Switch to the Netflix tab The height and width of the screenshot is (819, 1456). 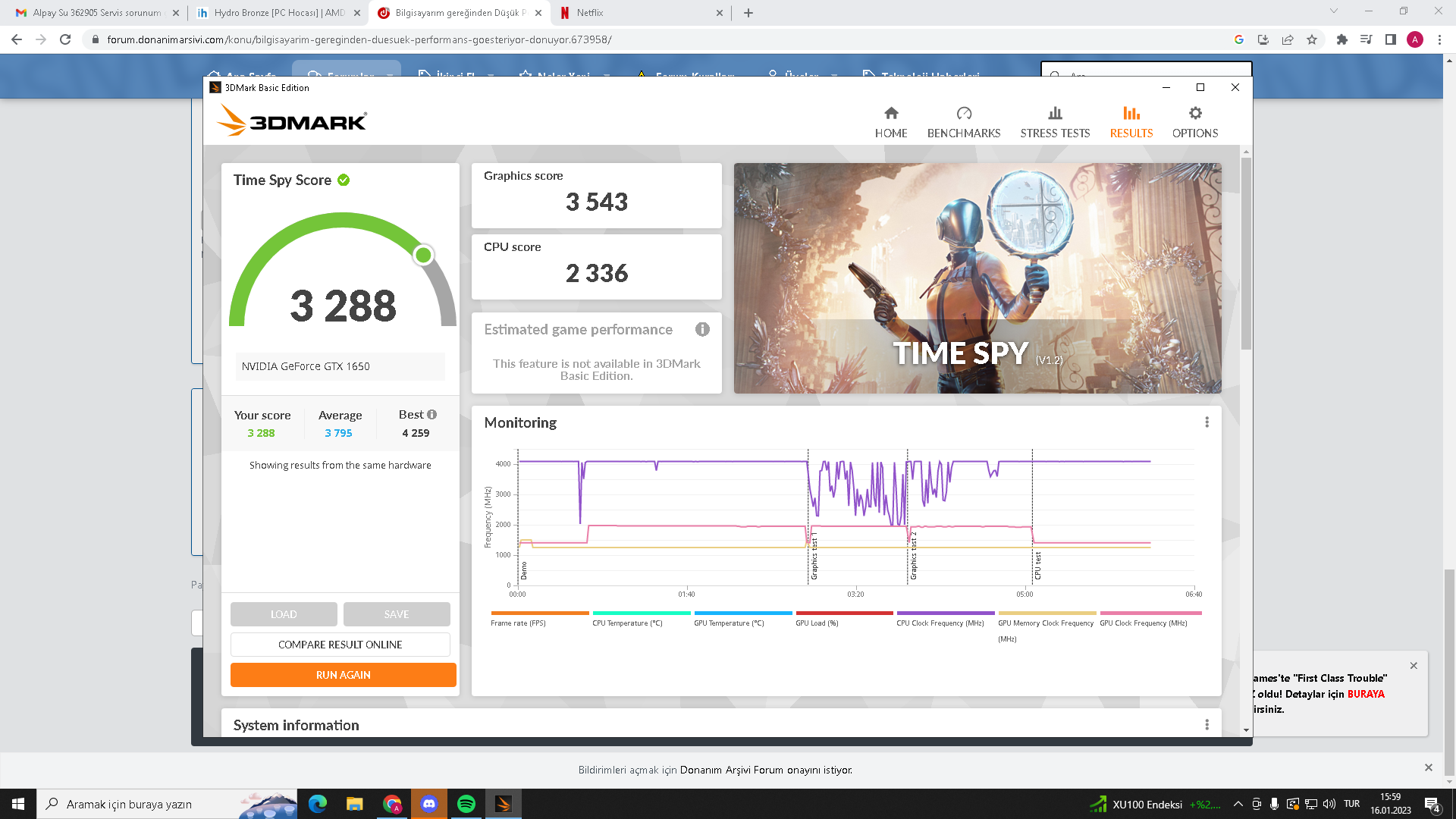coord(637,13)
